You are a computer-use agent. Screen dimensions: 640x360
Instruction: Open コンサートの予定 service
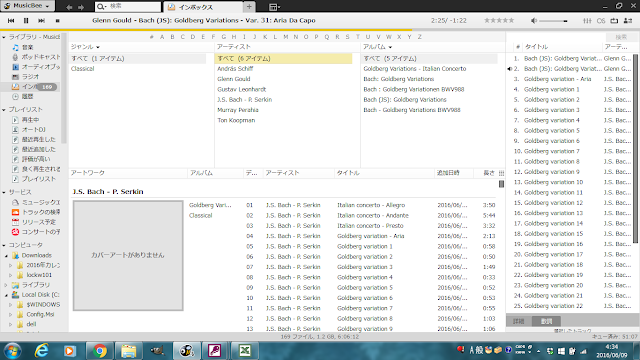point(36,232)
